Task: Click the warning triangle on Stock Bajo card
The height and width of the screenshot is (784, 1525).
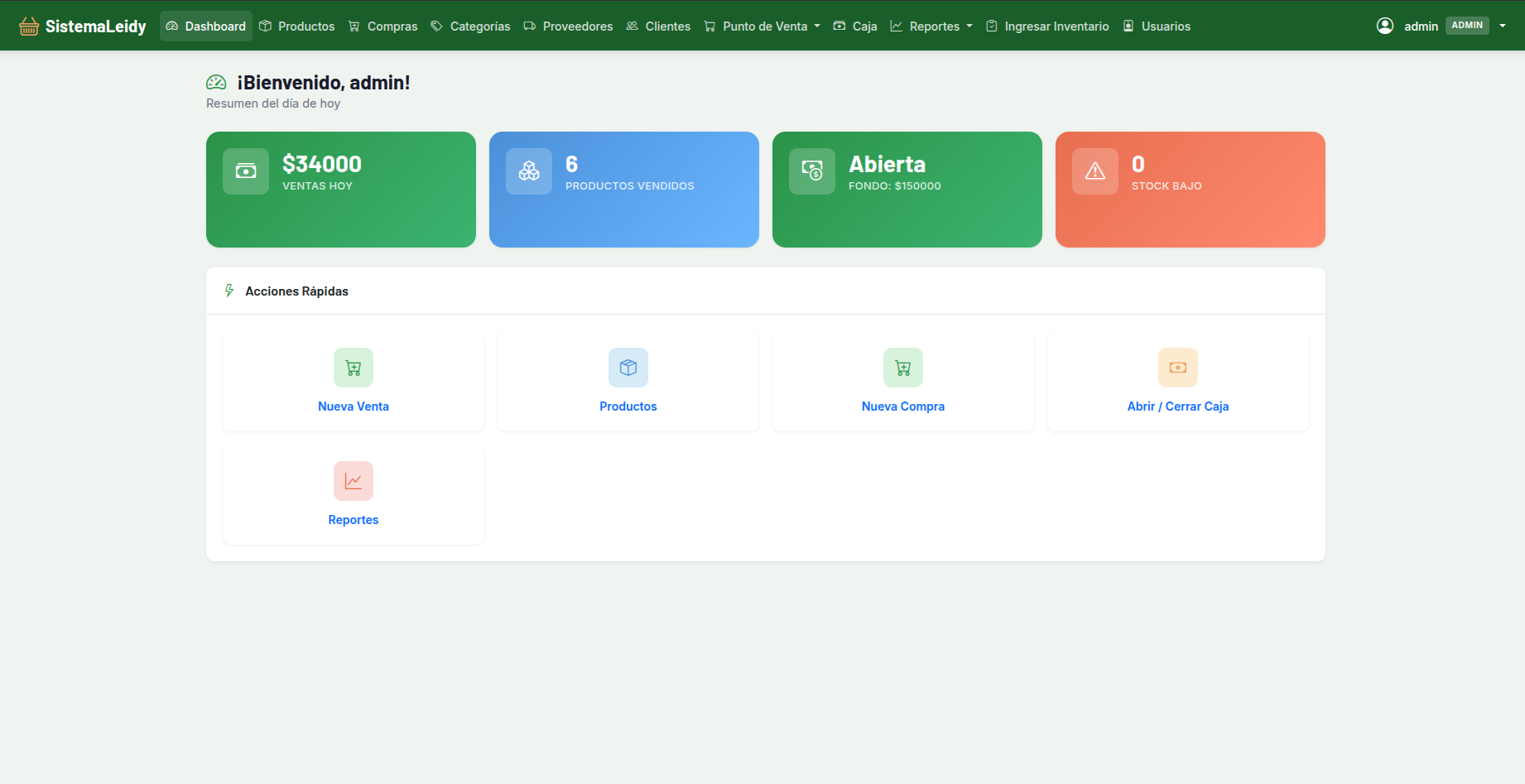Action: 1095,171
